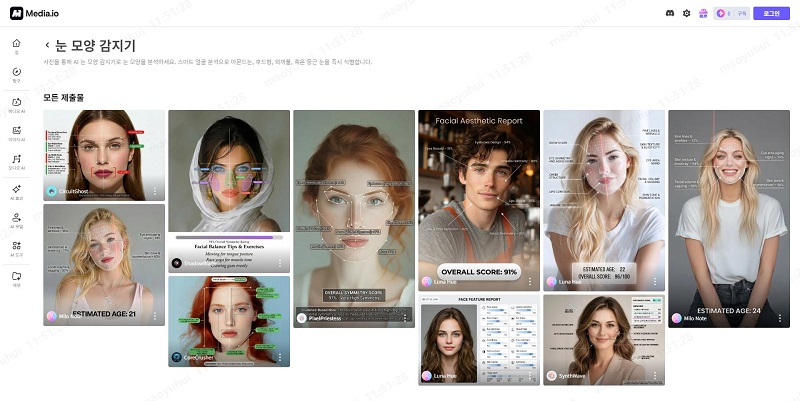
Task: Click the purple login button
Action: [771, 13]
